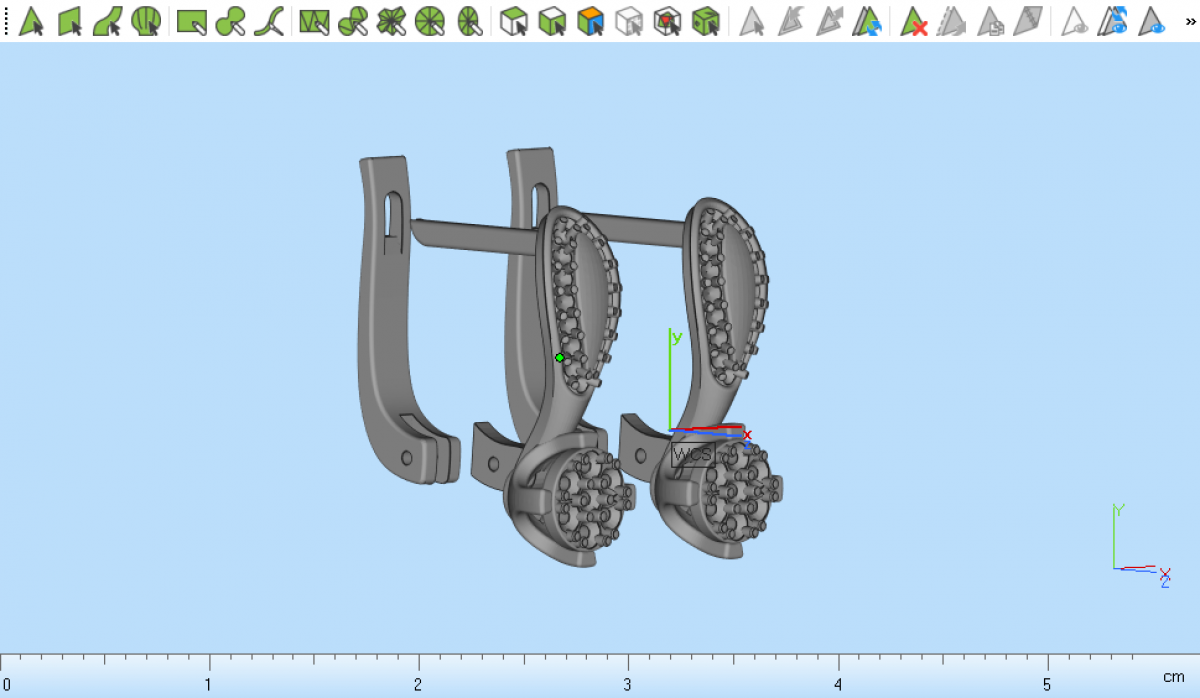Viewport: 1200px width, 698px height.
Task: Activate the plane selection tool
Action: pos(69,21)
